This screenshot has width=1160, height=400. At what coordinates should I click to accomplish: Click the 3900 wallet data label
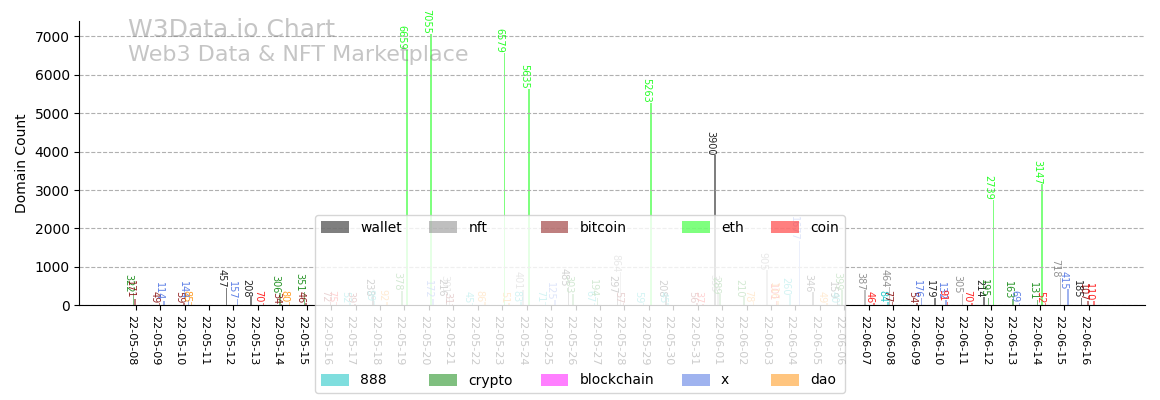pyautogui.click(x=711, y=143)
